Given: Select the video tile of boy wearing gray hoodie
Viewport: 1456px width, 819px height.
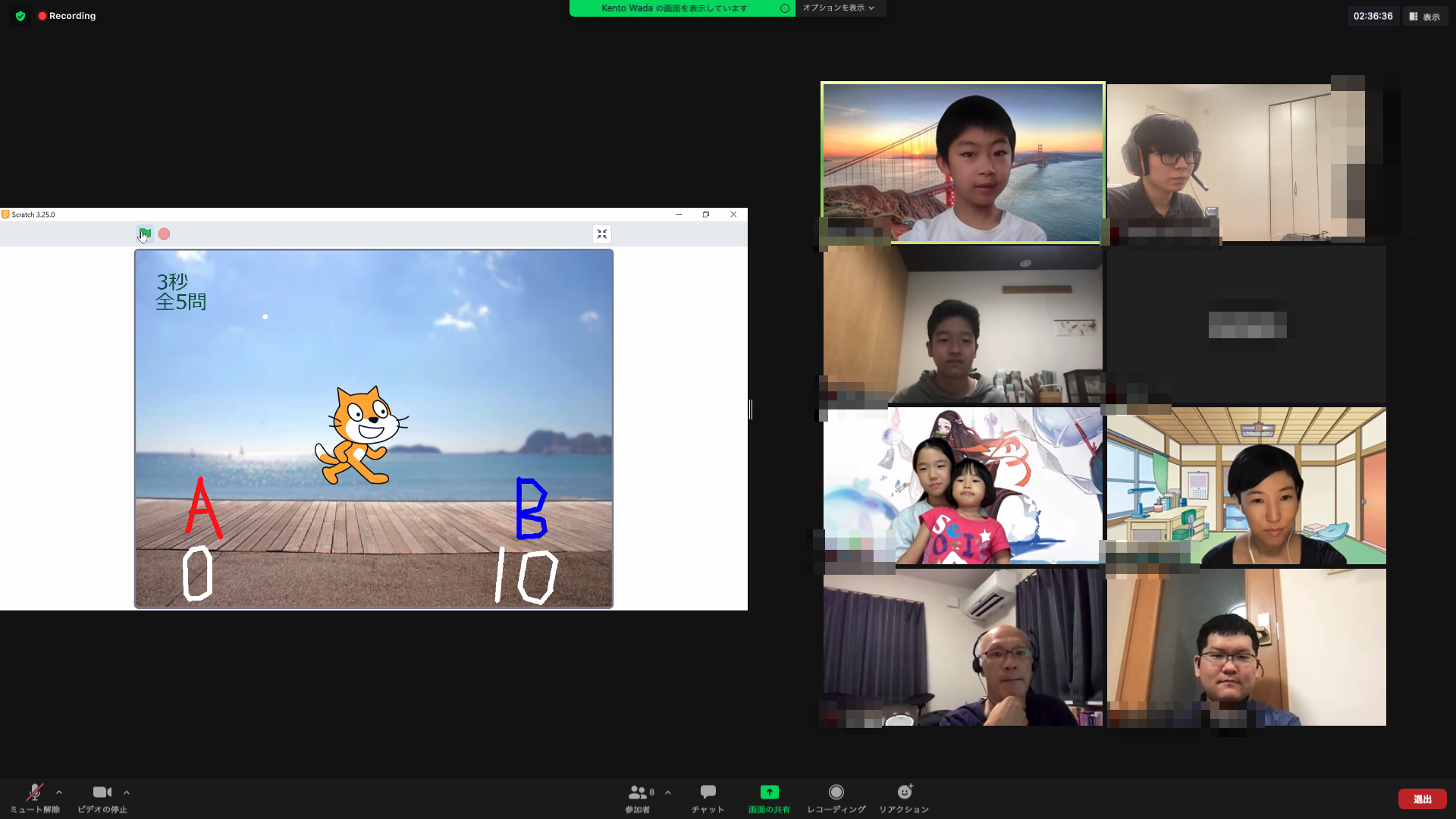Looking at the screenshot, I should 962,324.
